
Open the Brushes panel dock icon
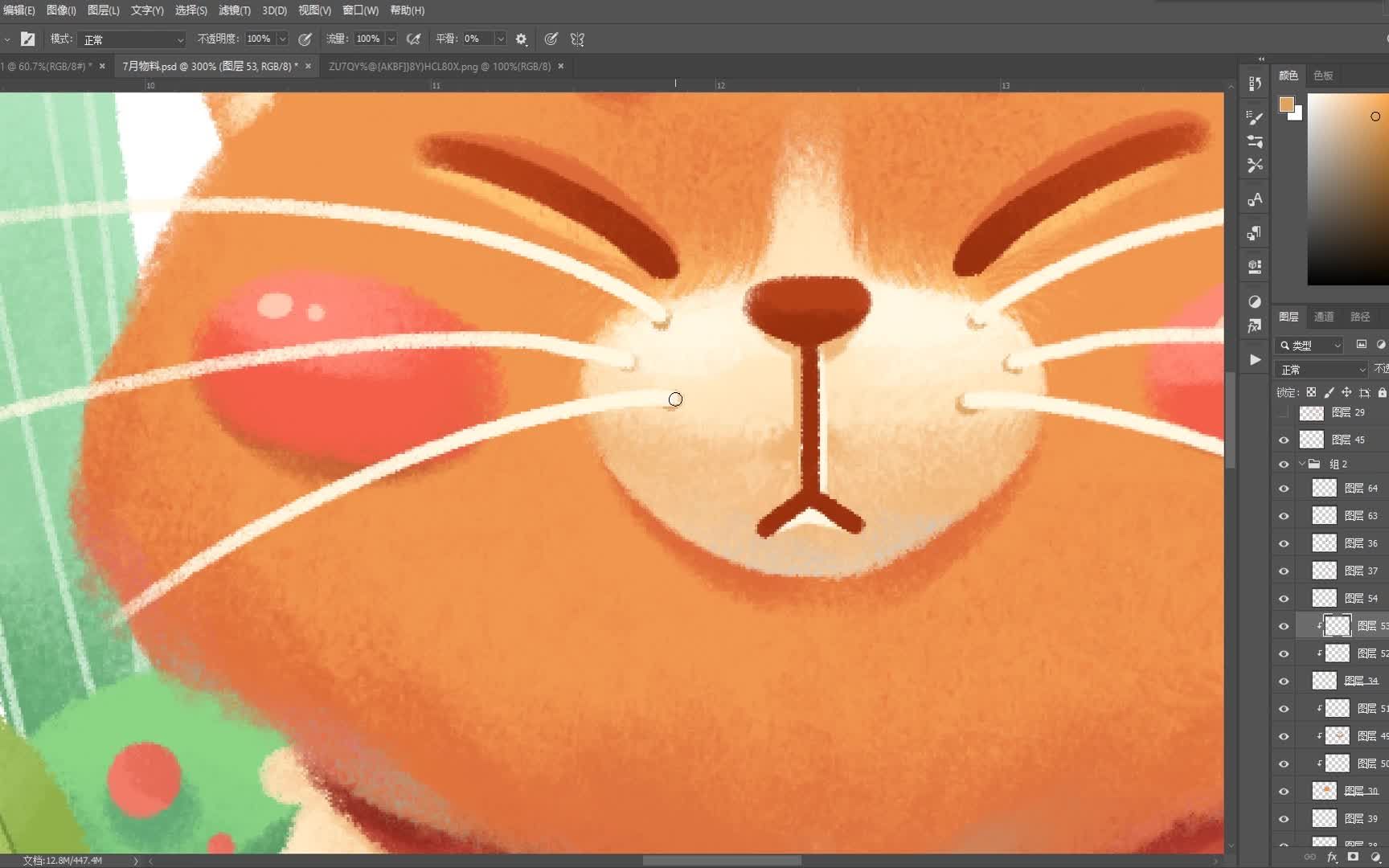(1255, 141)
